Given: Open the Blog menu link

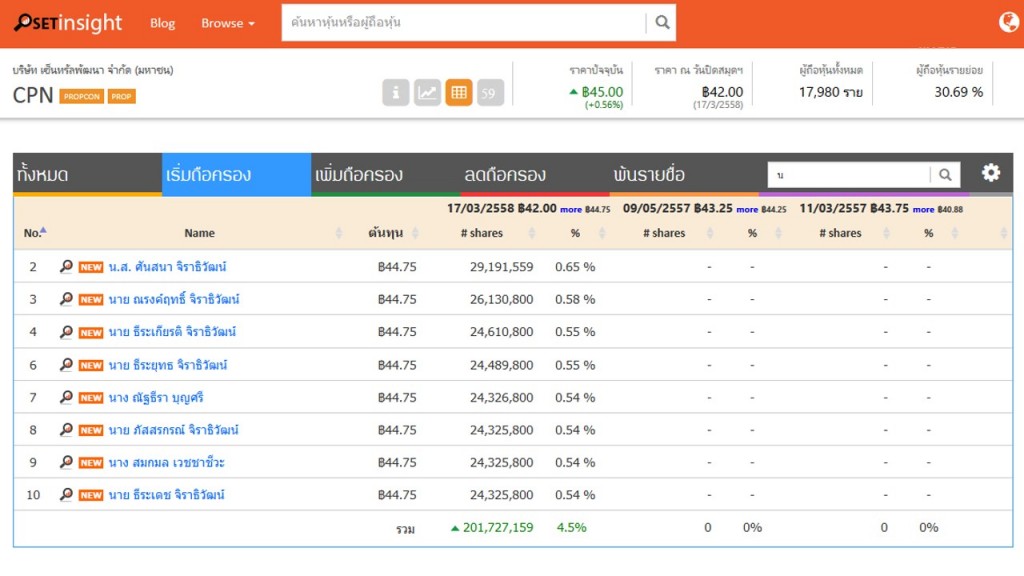Looking at the screenshot, I should (162, 23).
